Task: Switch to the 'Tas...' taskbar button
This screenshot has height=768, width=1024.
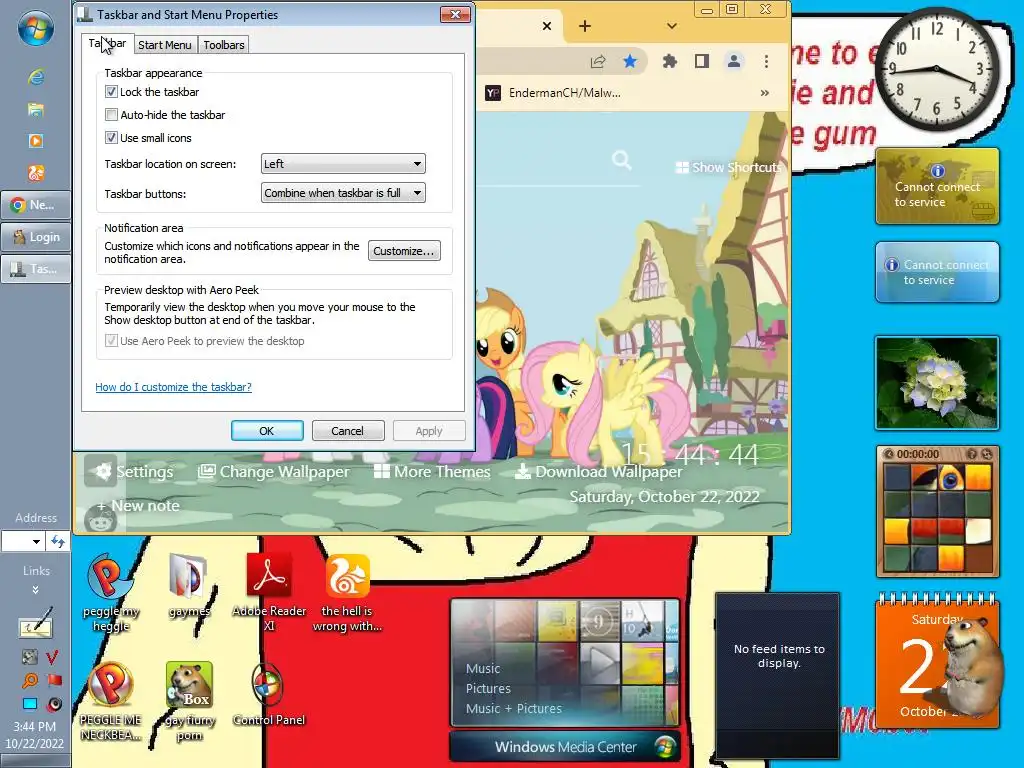Action: pyautogui.click(x=35, y=268)
